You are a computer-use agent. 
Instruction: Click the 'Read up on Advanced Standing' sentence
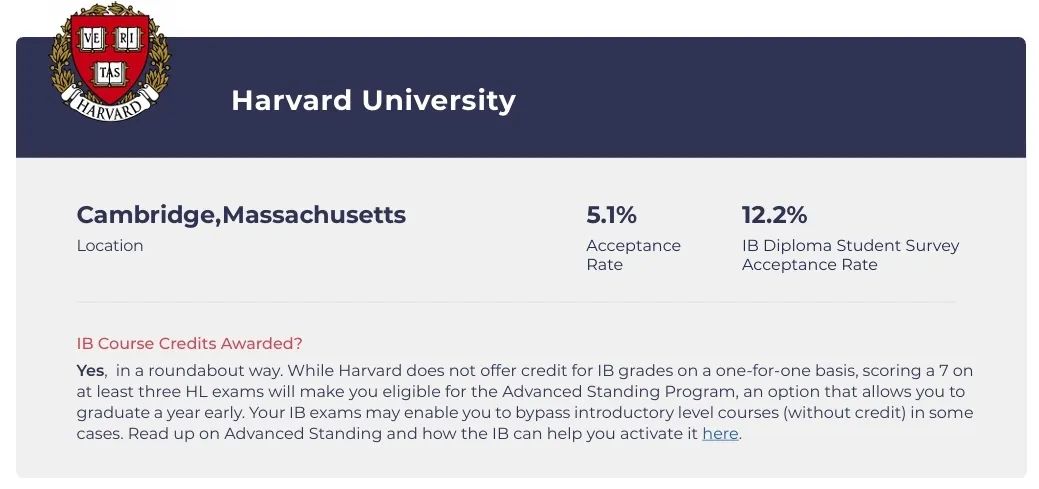[254, 434]
